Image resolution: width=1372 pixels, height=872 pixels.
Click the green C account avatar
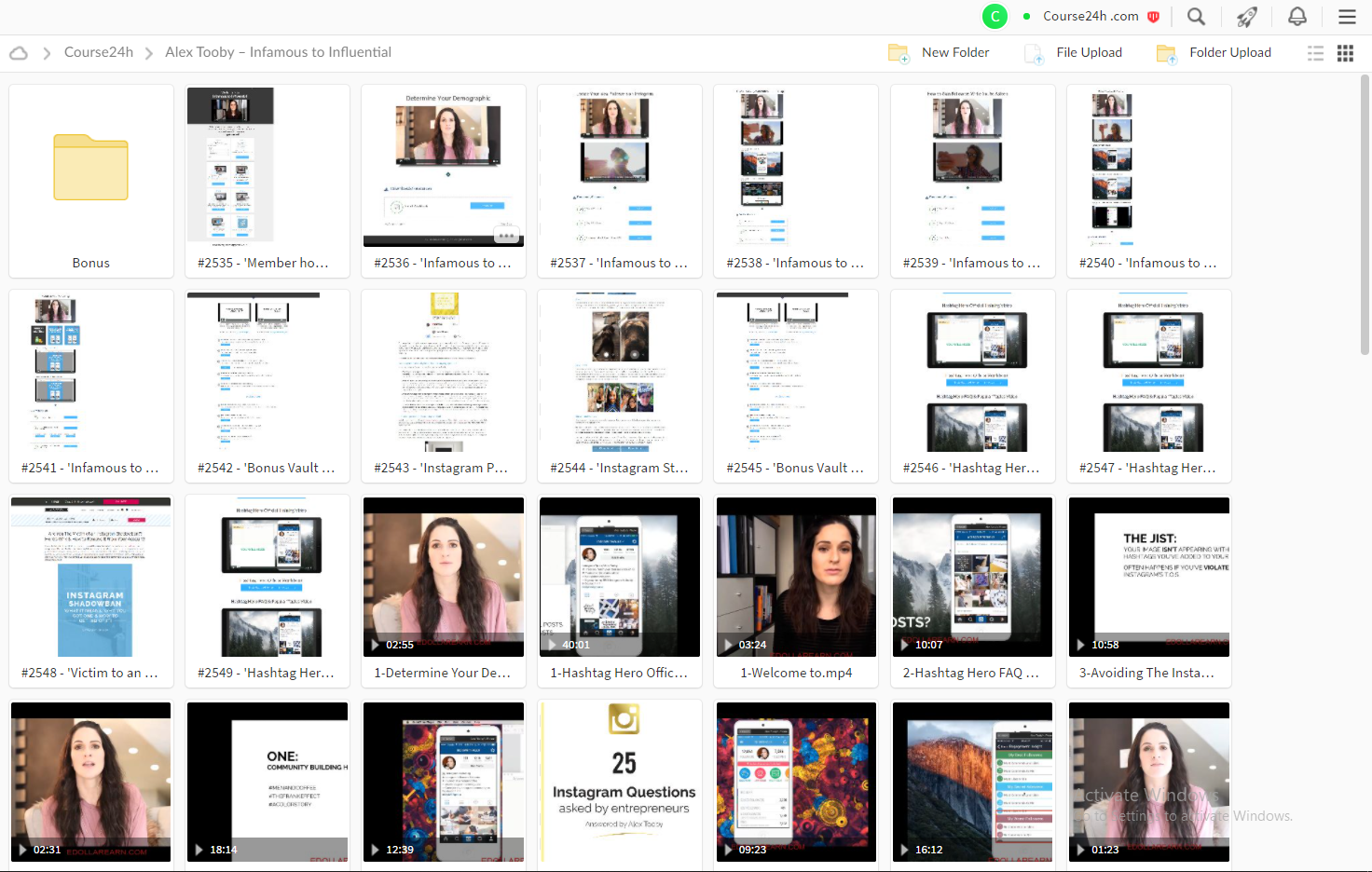995,16
